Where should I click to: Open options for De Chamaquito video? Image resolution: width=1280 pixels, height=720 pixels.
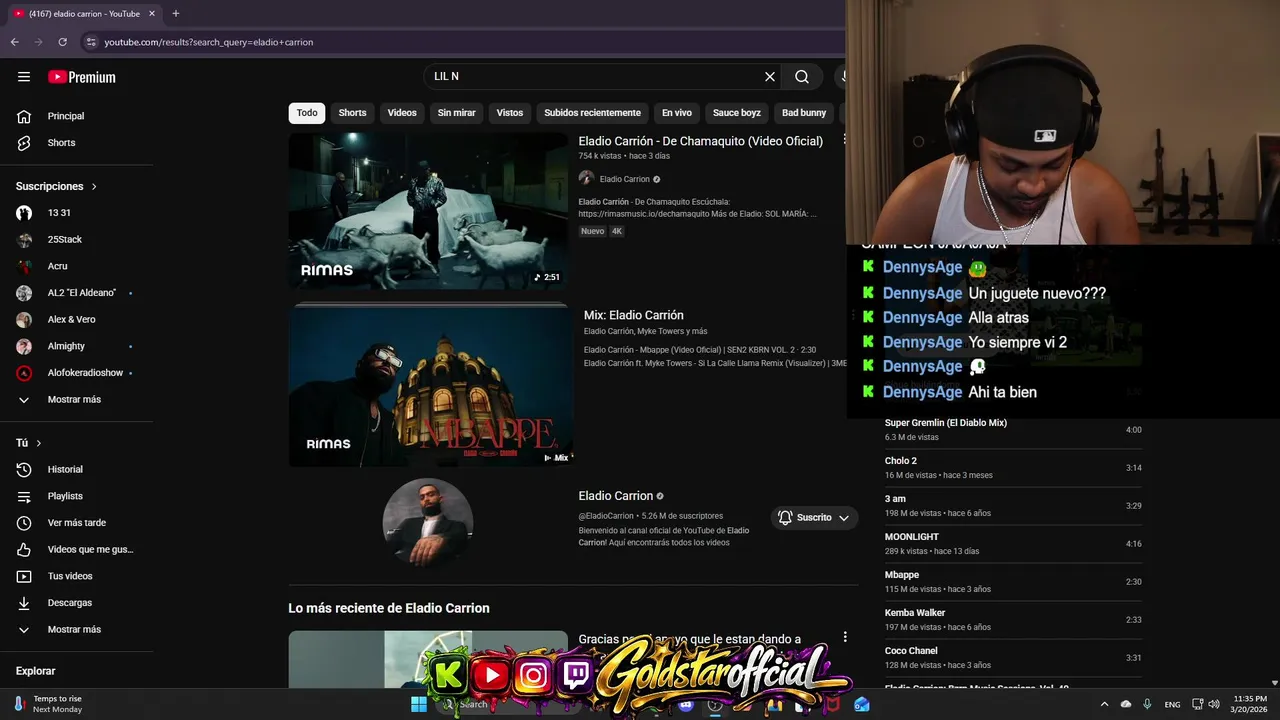click(844, 140)
